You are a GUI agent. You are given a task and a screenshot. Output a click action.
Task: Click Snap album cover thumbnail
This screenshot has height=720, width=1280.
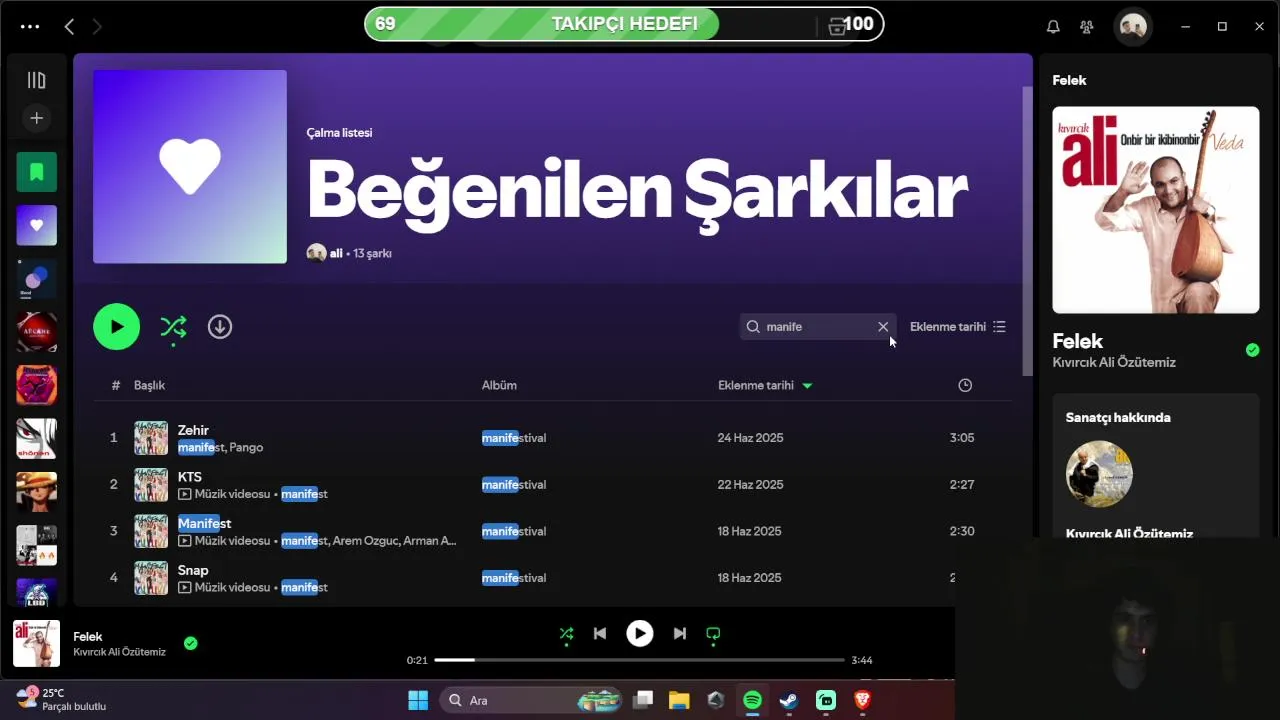tap(151, 578)
